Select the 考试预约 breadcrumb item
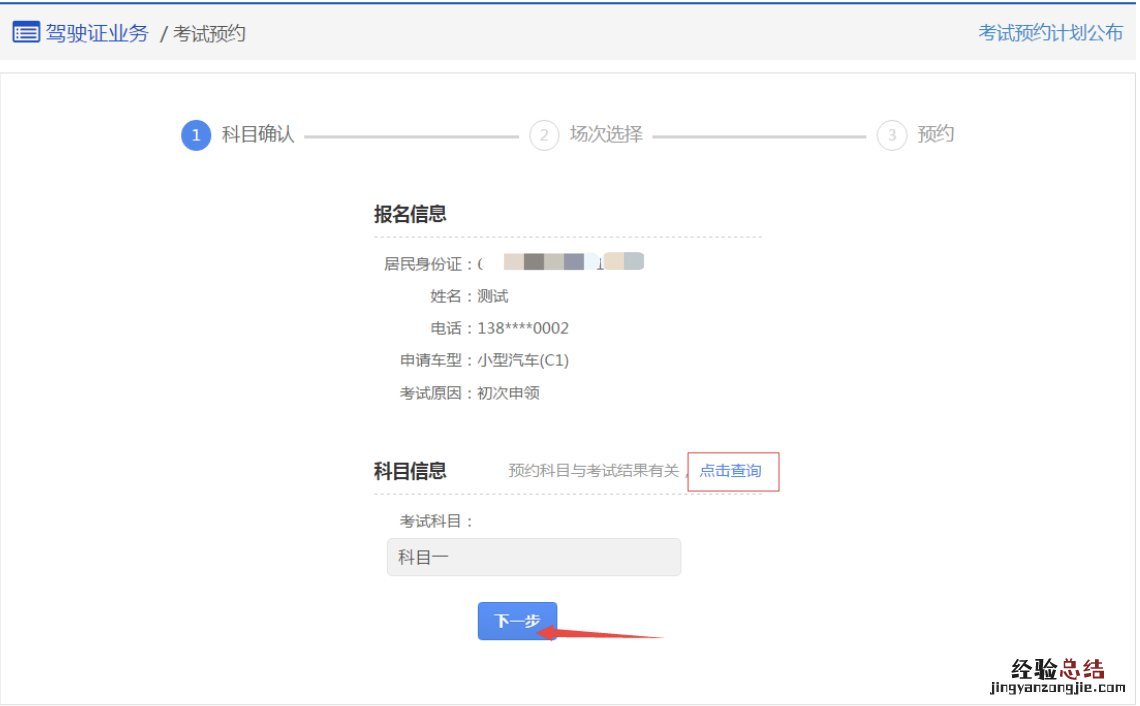 click(209, 33)
